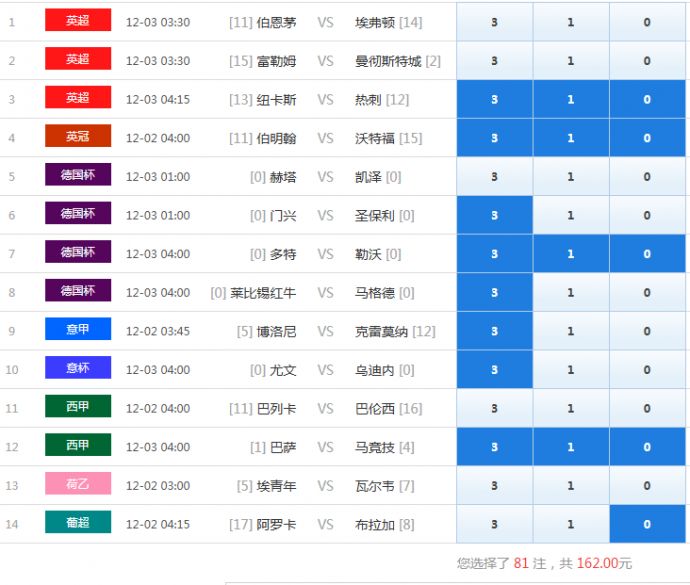The image size is (690, 585).
Task: Deselect draw 1 for 巴萨 vs 马竞技
Action: click(571, 447)
